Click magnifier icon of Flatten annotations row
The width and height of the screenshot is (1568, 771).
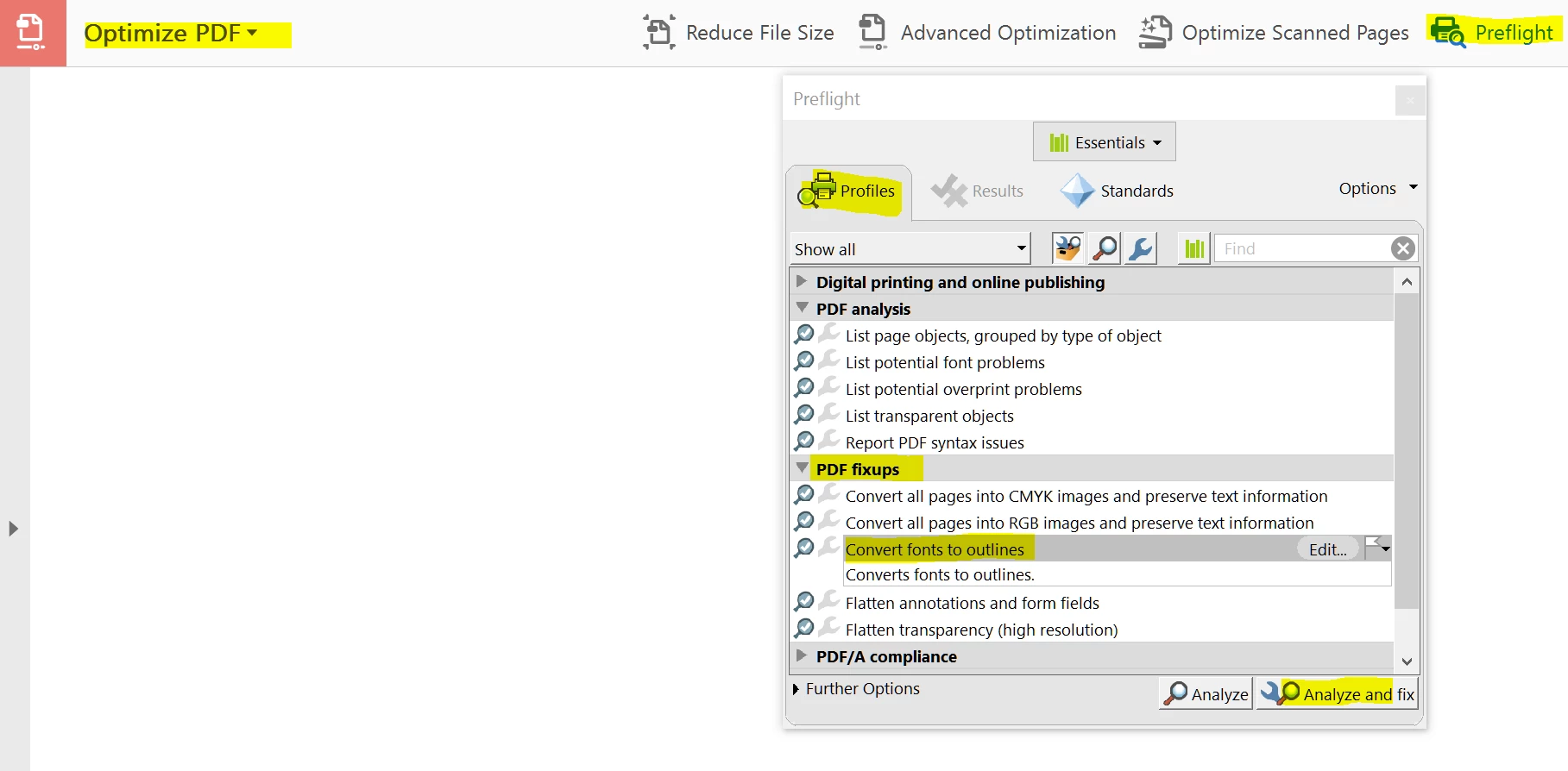pos(803,601)
